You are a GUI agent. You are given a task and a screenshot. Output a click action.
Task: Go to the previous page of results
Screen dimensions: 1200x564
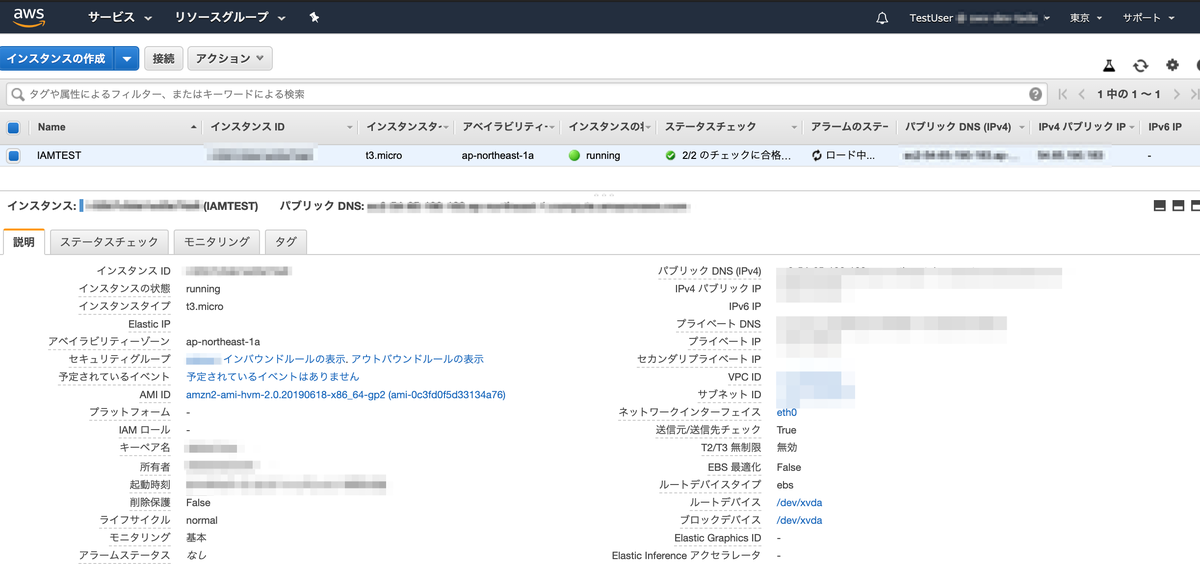point(1082,94)
